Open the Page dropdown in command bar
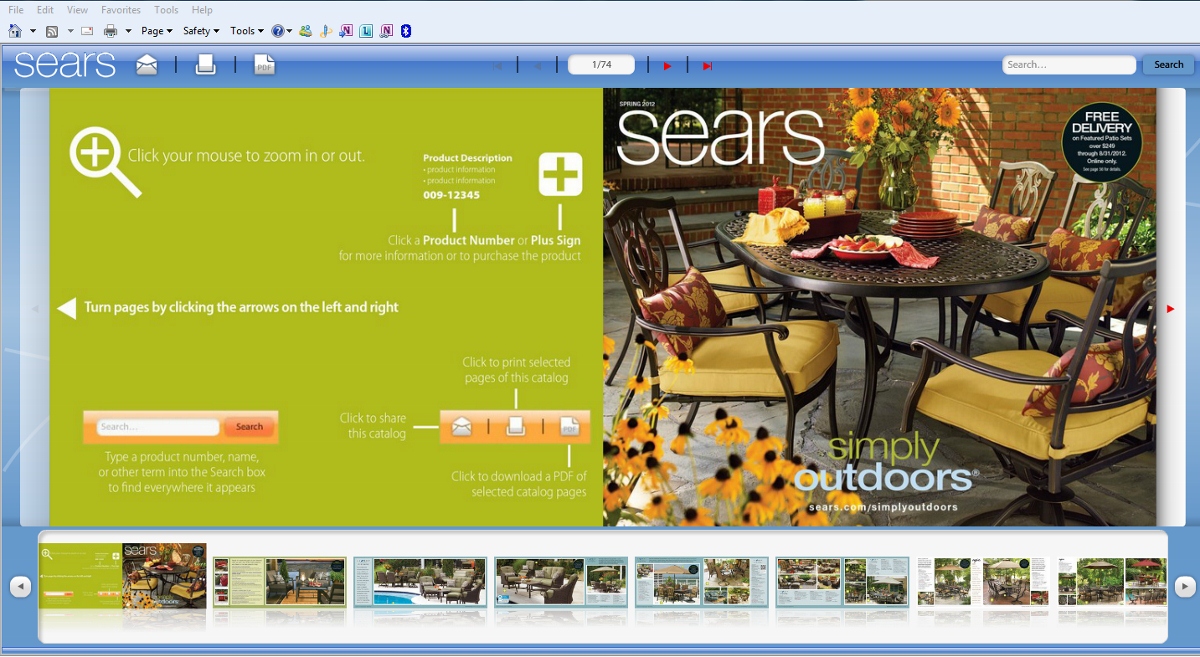1200x657 pixels. (x=157, y=31)
